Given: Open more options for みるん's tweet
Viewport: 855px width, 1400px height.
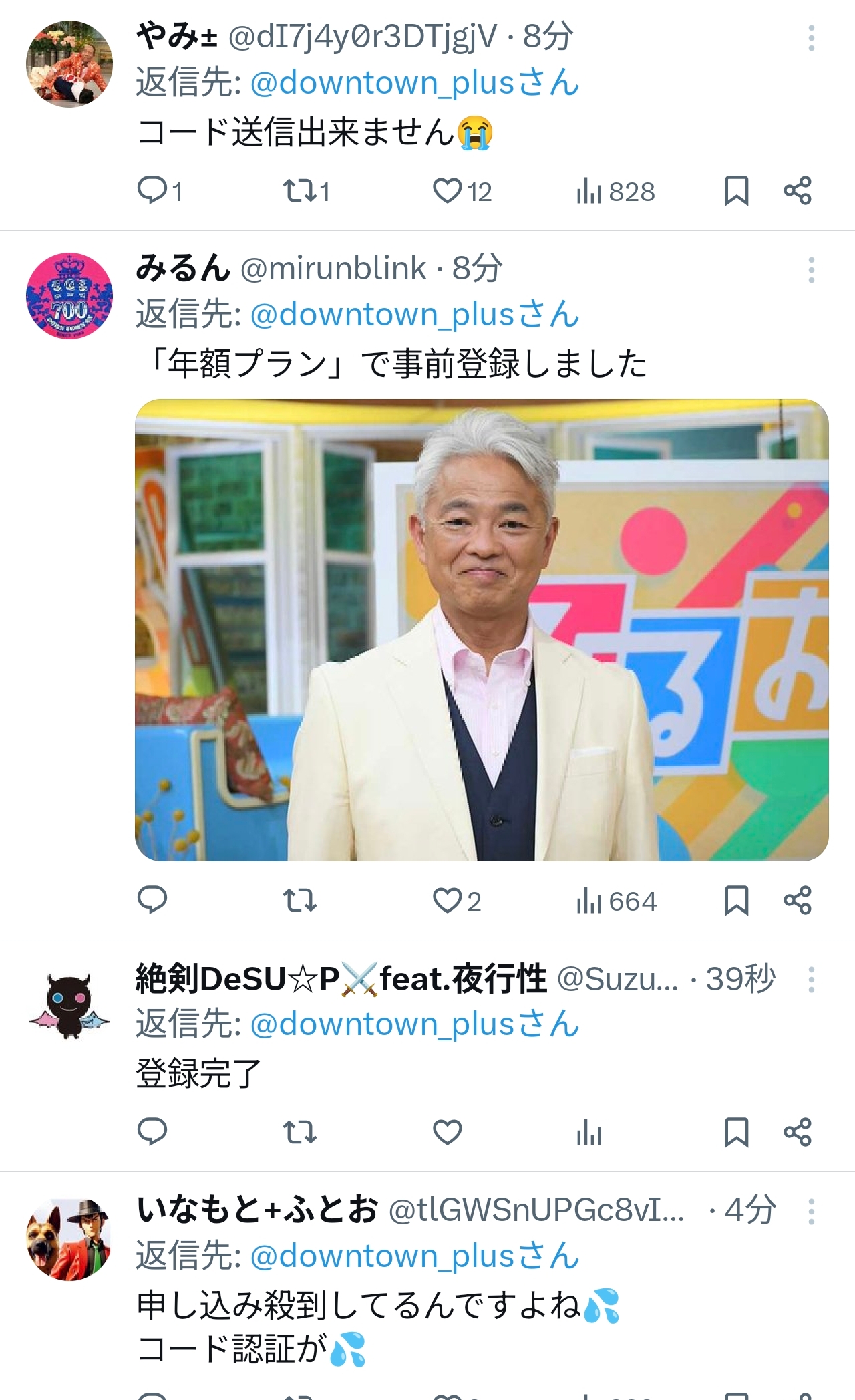Looking at the screenshot, I should tap(811, 270).
